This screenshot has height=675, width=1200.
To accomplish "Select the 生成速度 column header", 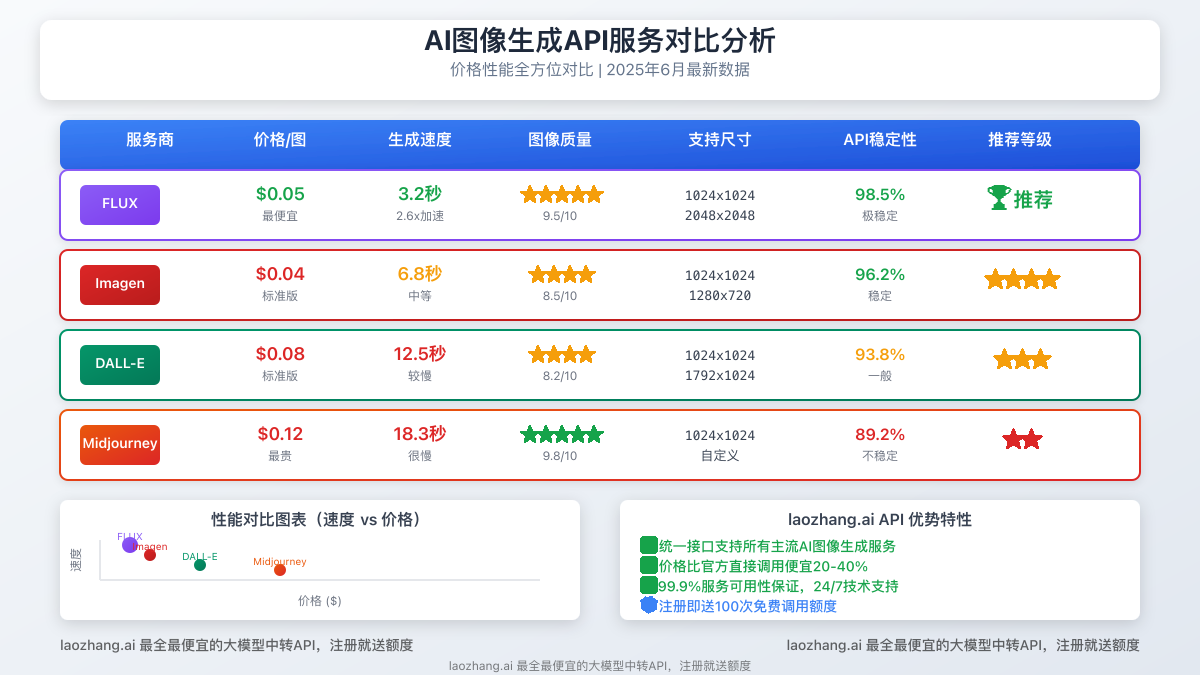I will pos(420,140).
